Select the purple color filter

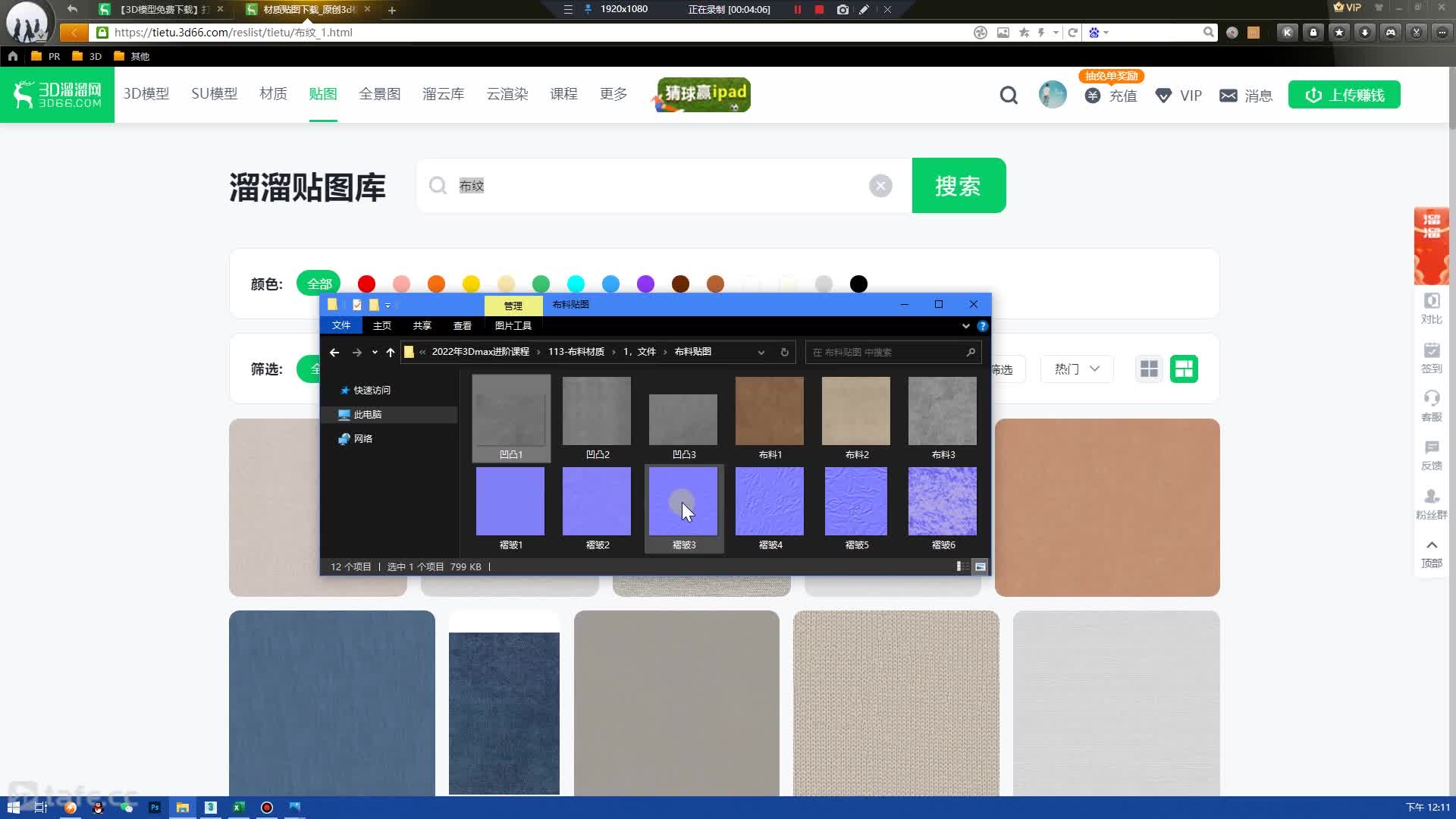645,284
